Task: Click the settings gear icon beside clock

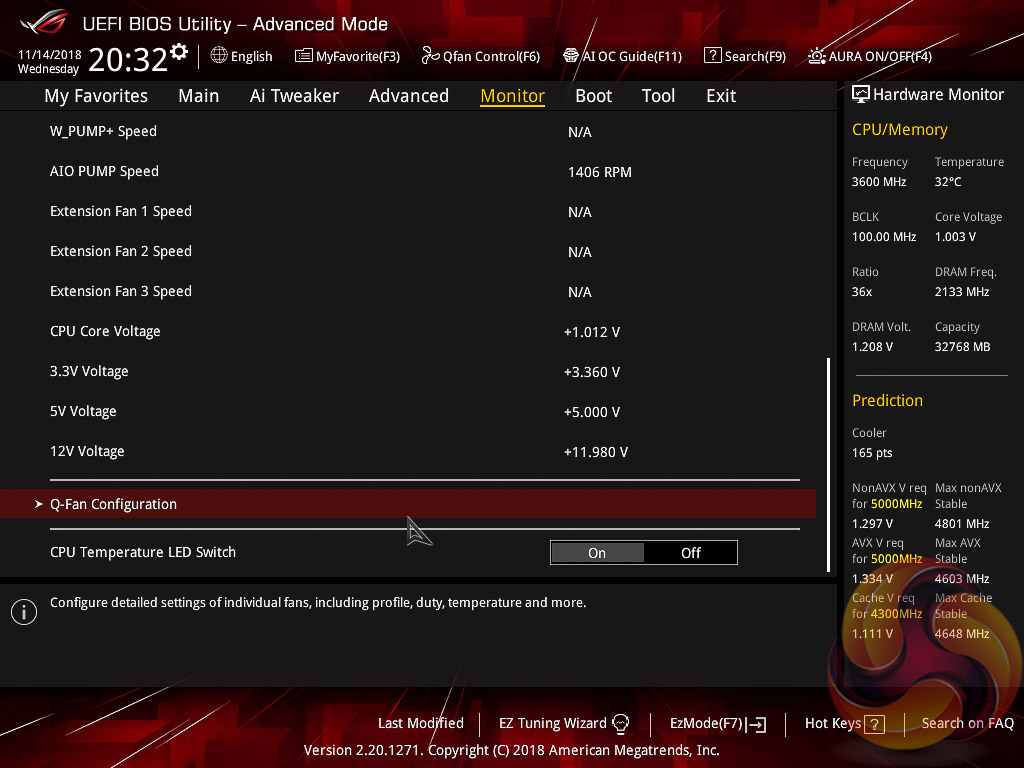Action: (179, 52)
